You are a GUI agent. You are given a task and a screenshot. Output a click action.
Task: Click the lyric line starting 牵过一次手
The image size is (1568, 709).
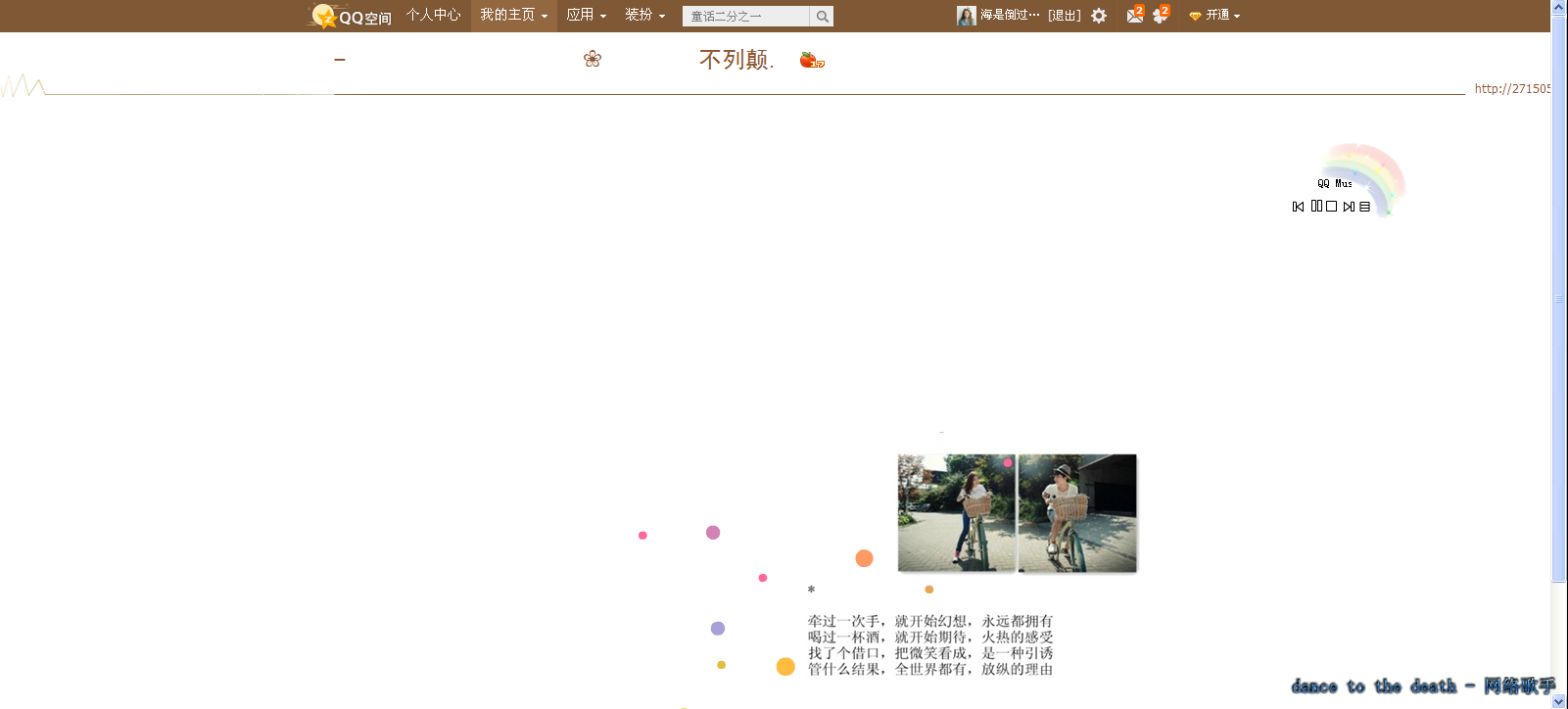tap(930, 621)
